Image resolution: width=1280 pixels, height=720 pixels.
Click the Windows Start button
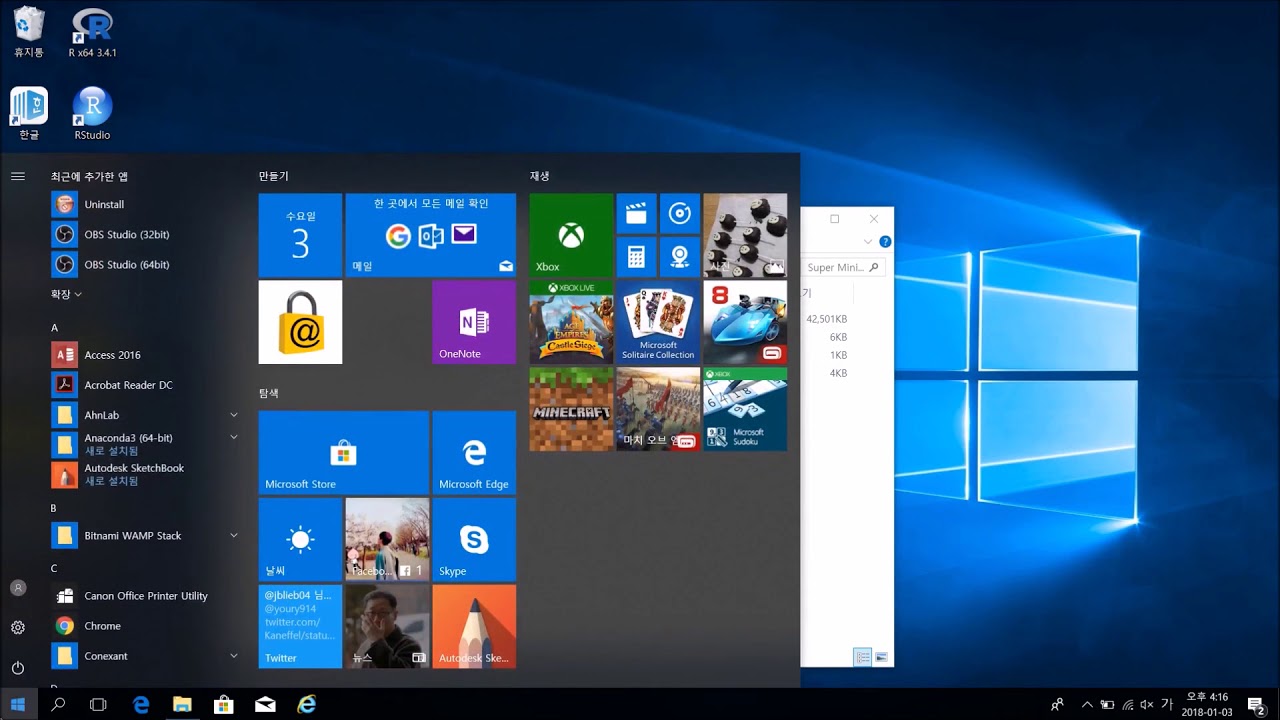[18, 704]
